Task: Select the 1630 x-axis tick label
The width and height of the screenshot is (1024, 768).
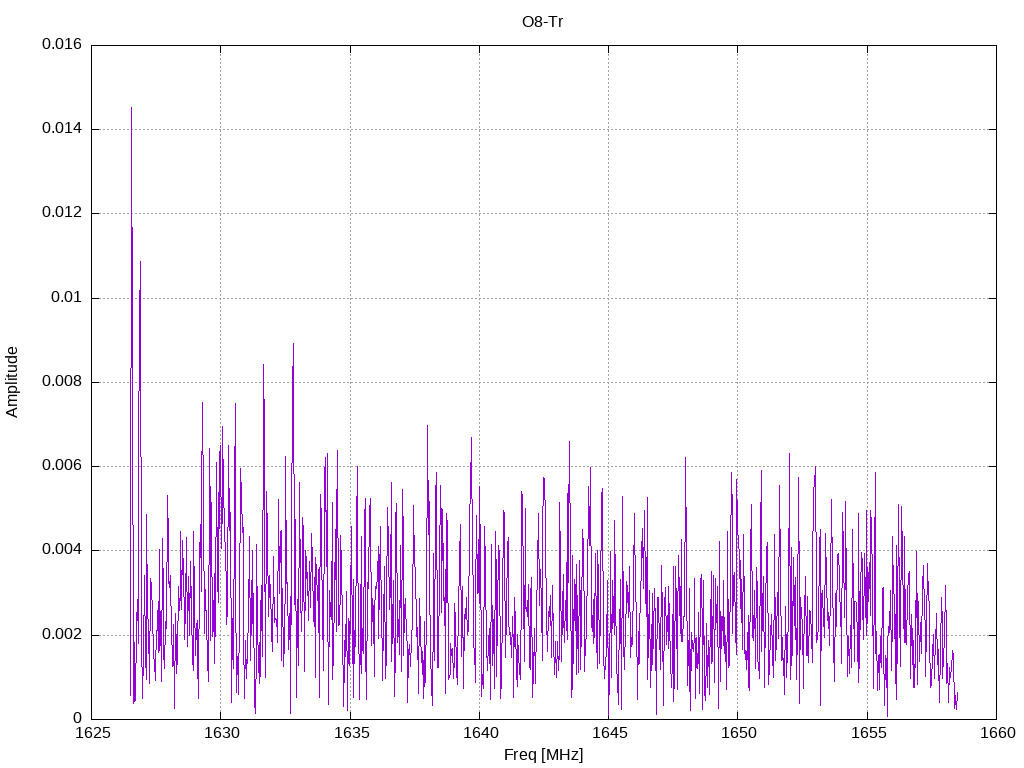Action: click(221, 733)
